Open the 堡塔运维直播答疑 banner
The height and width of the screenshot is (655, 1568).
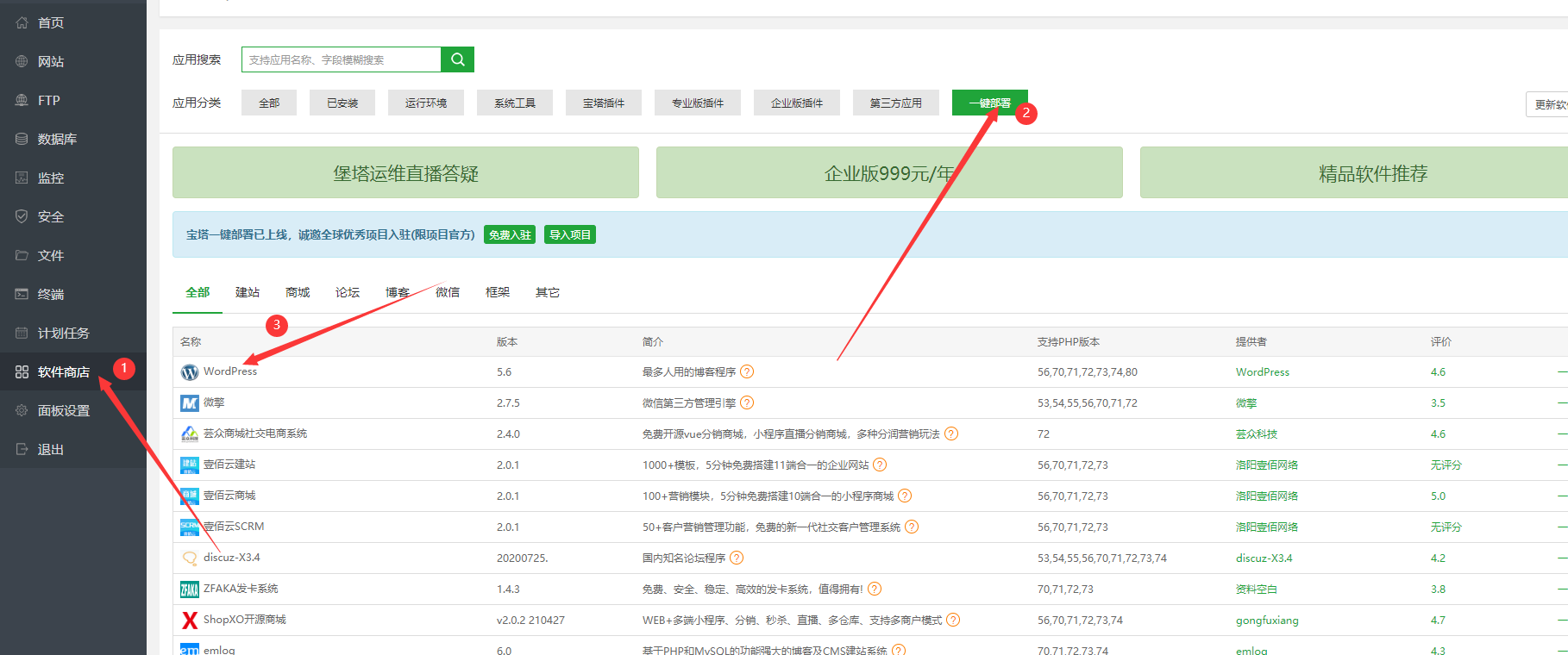click(x=405, y=172)
